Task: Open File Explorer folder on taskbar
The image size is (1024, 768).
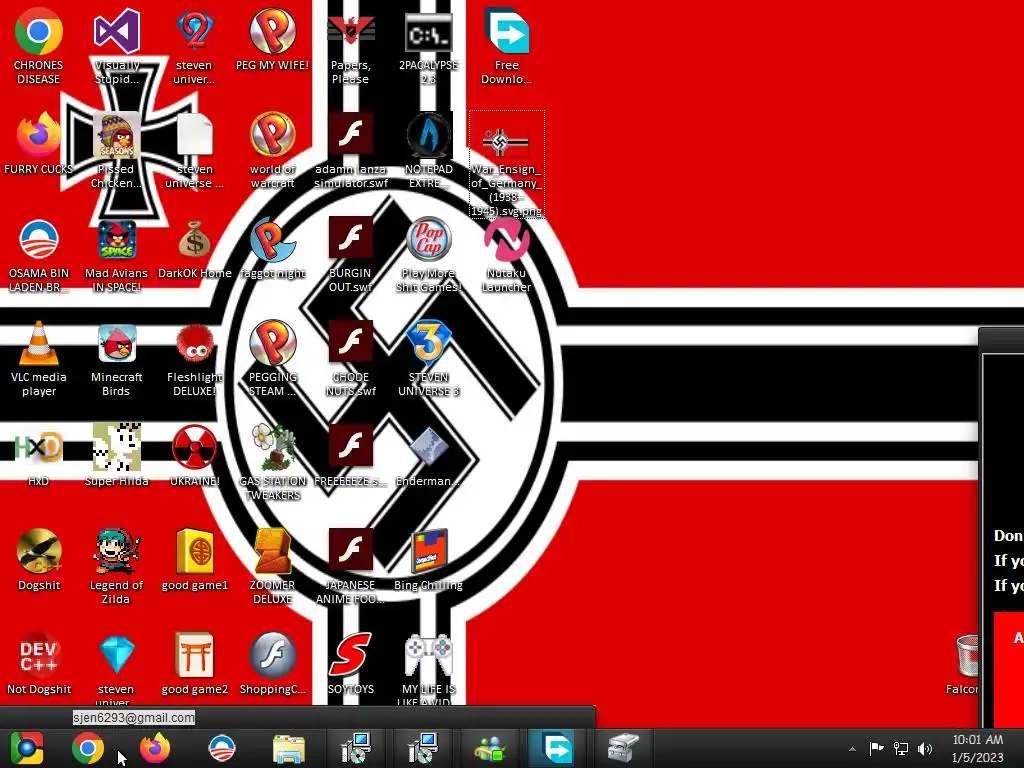Action: pos(289,748)
